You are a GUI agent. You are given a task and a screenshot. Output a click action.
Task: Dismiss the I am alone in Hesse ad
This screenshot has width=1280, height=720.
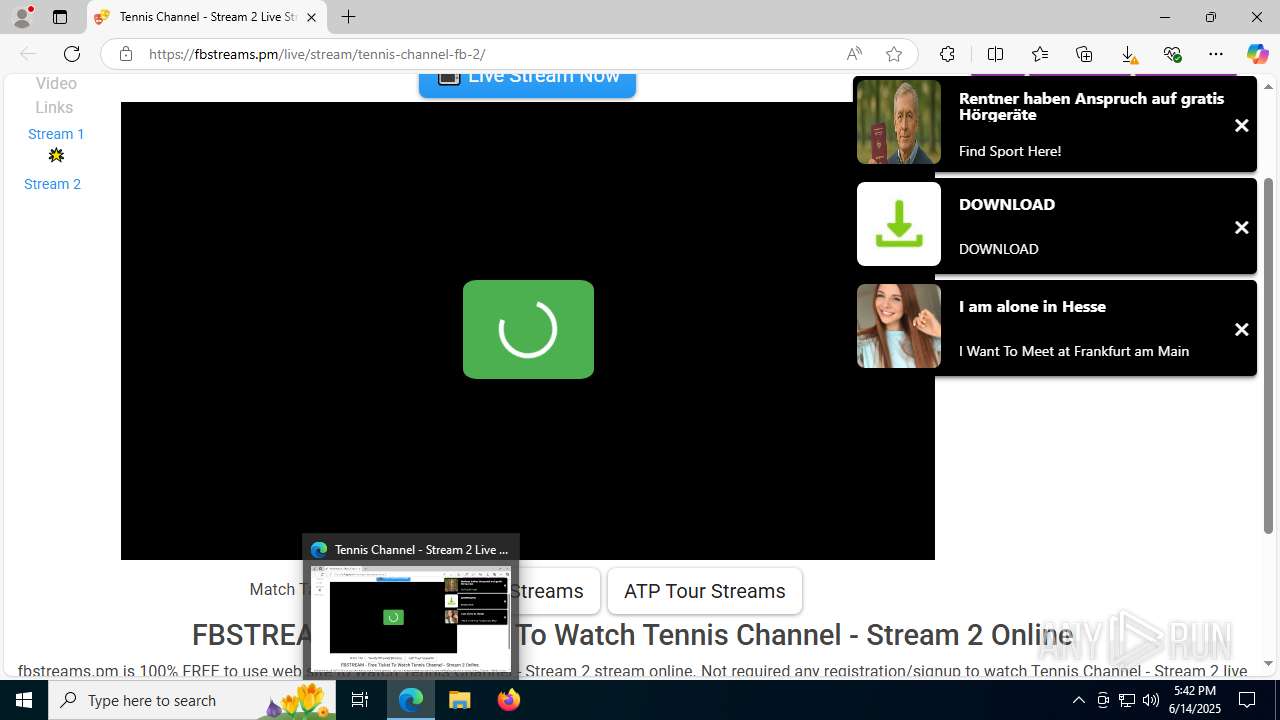click(x=1241, y=330)
